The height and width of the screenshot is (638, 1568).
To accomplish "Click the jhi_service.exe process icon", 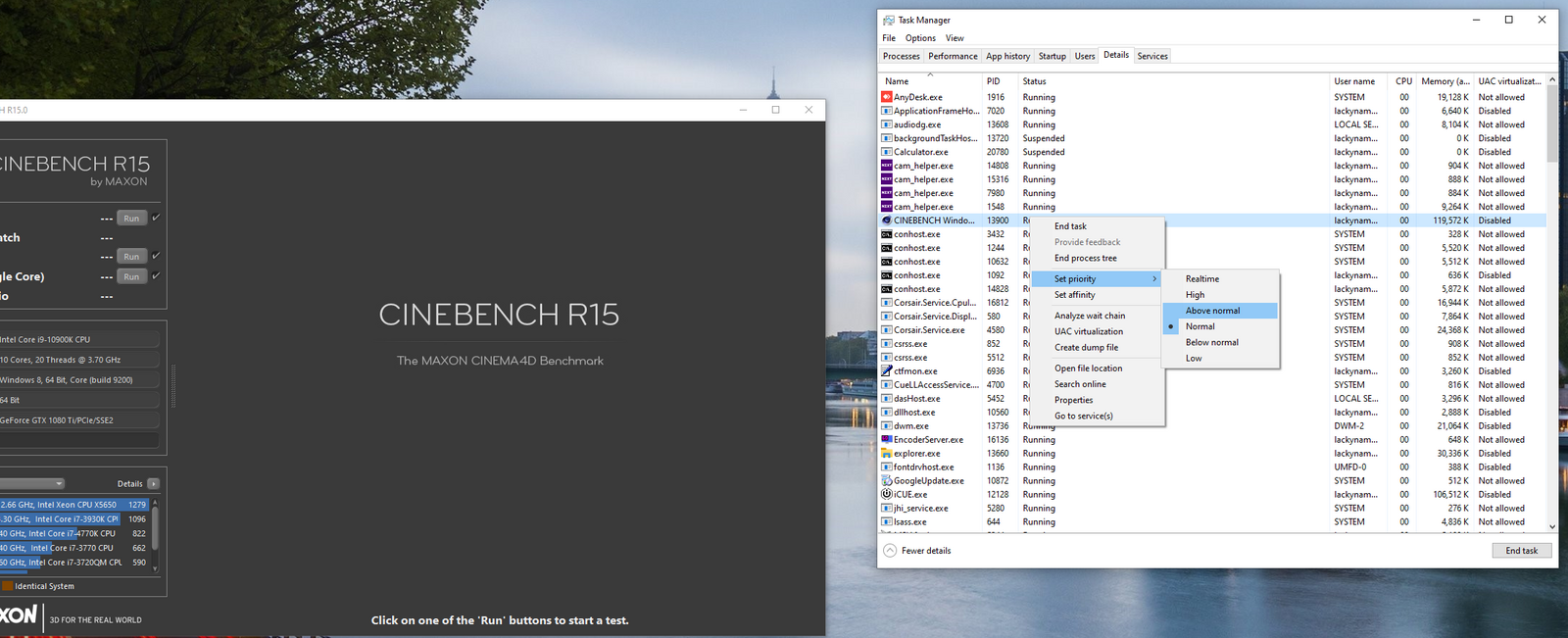I will pos(887,509).
